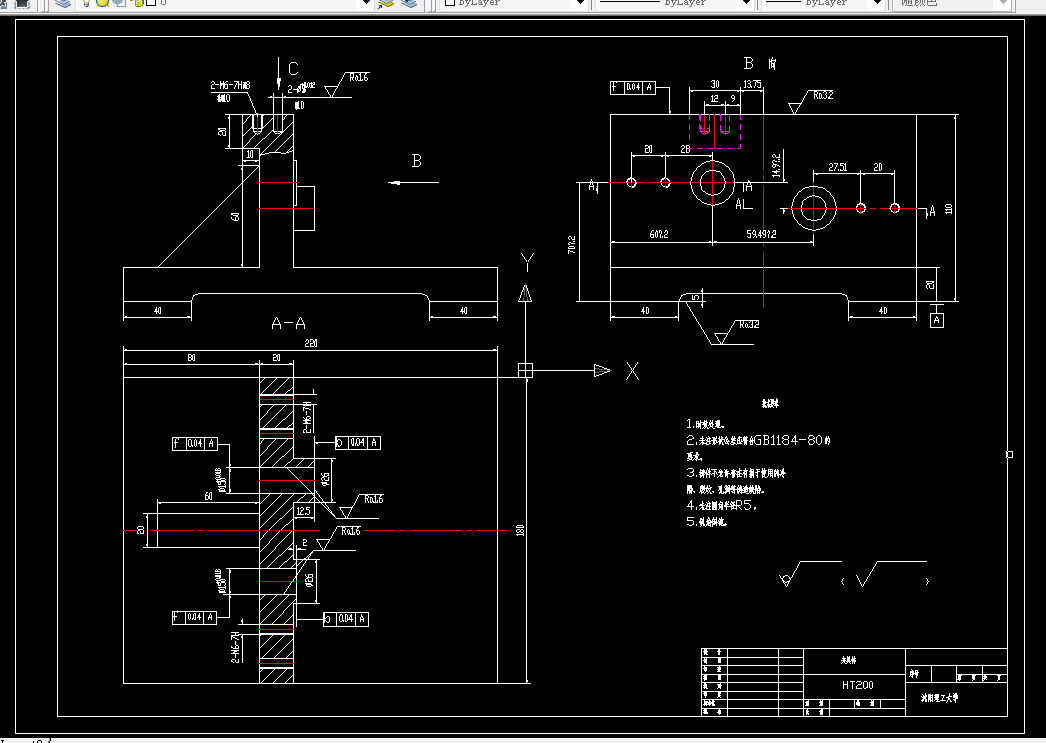Toggle the layer on/off lightbulb icon
Screen dimensions: 1046x743
point(87,3)
